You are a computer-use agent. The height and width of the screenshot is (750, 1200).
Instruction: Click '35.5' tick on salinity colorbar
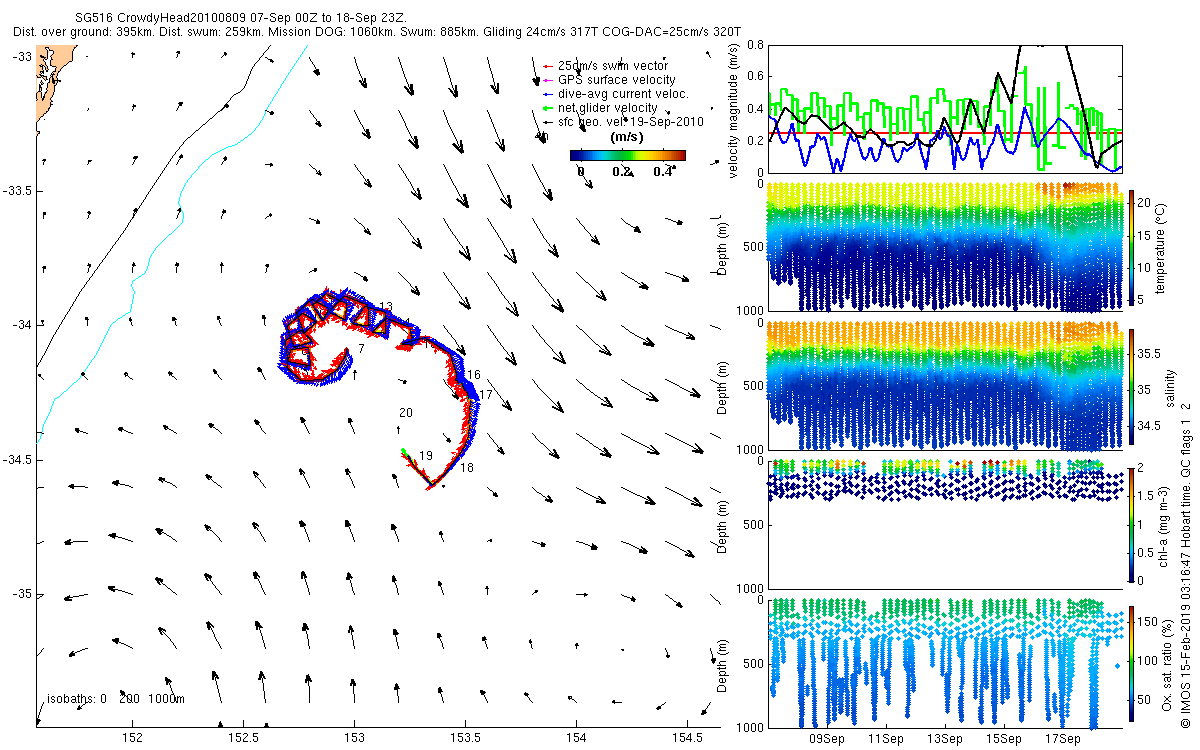1150,354
